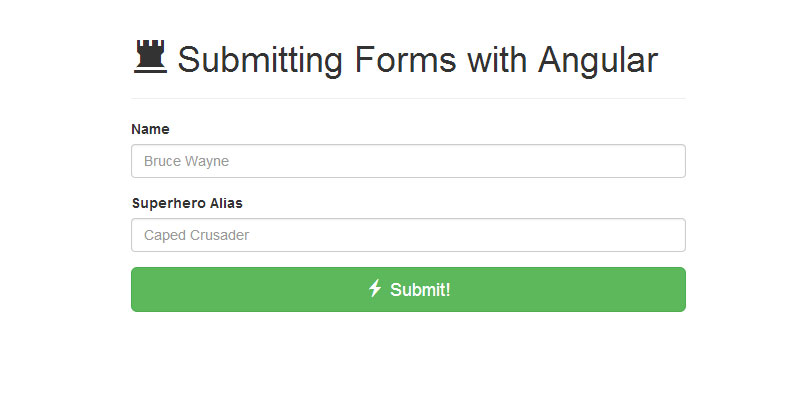Click the right edge of the Submit! button
This screenshot has width=800, height=400.
[677, 289]
